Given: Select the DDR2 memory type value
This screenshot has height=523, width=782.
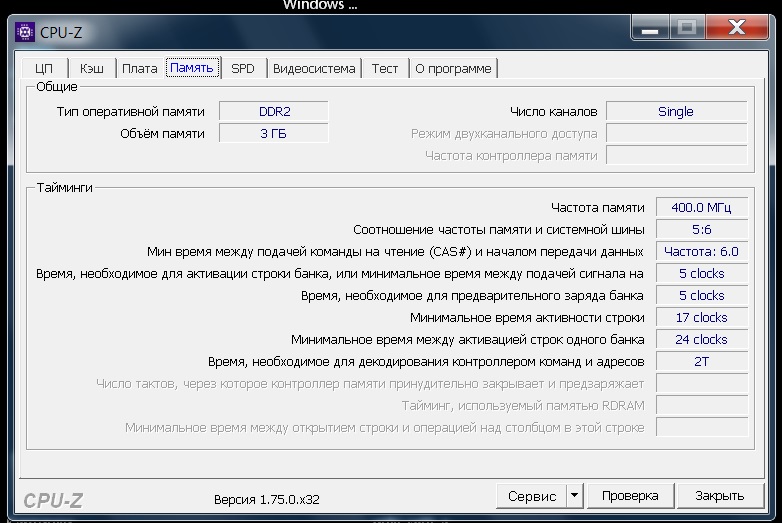Looking at the screenshot, I should 274,112.
